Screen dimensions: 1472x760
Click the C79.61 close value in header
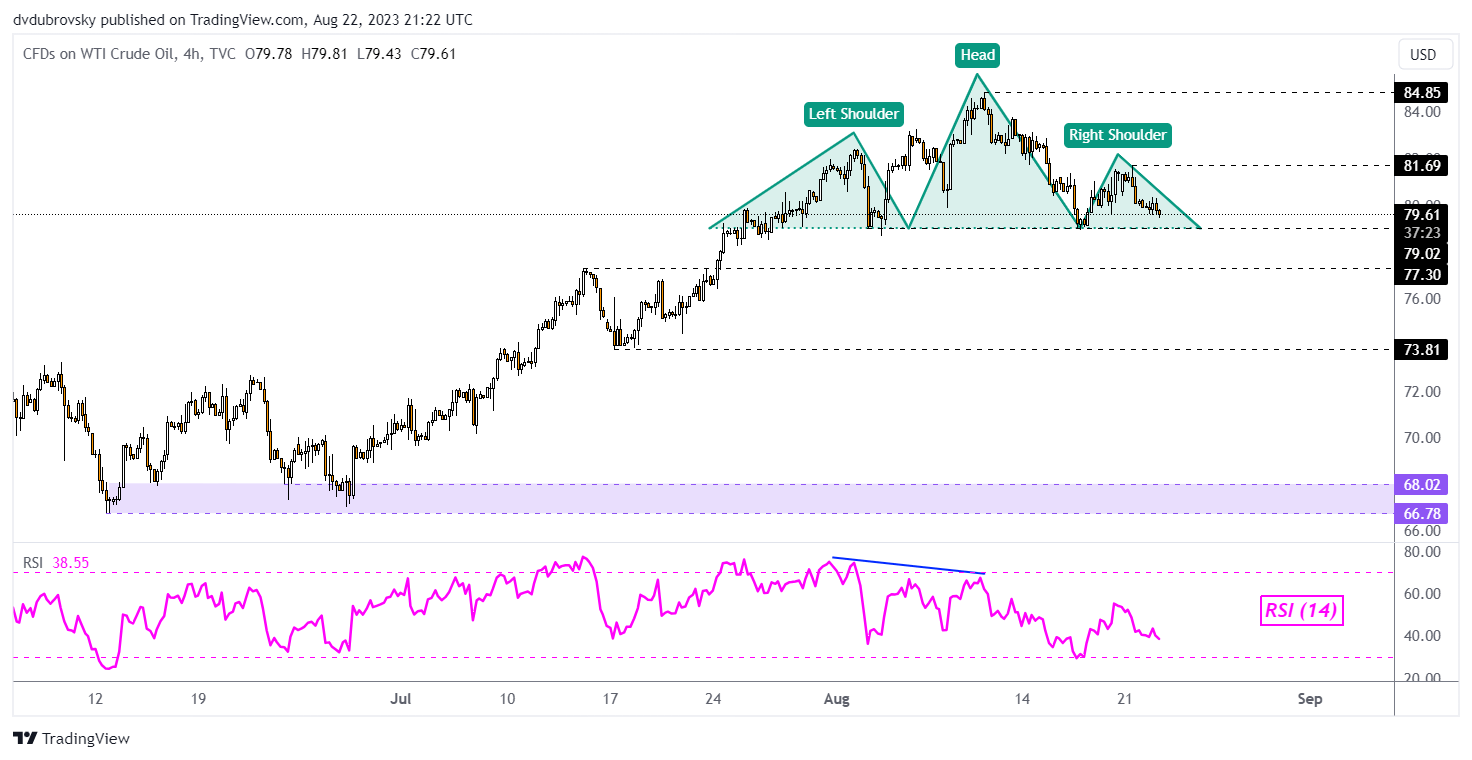(x=434, y=54)
